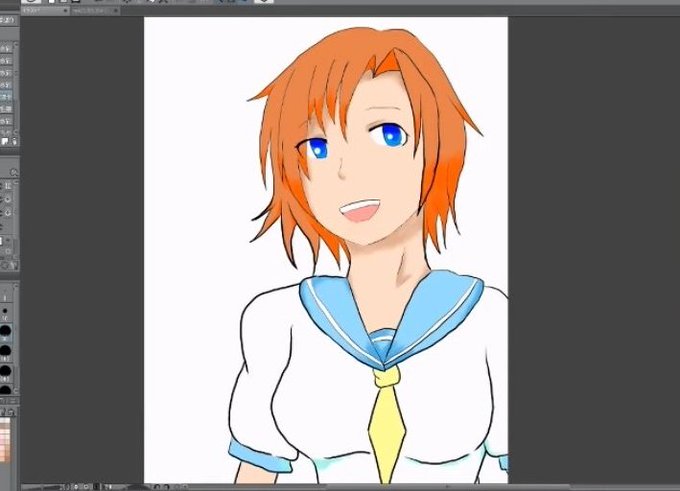Close the second canvas document tab
680x491 pixels.
coord(115,11)
